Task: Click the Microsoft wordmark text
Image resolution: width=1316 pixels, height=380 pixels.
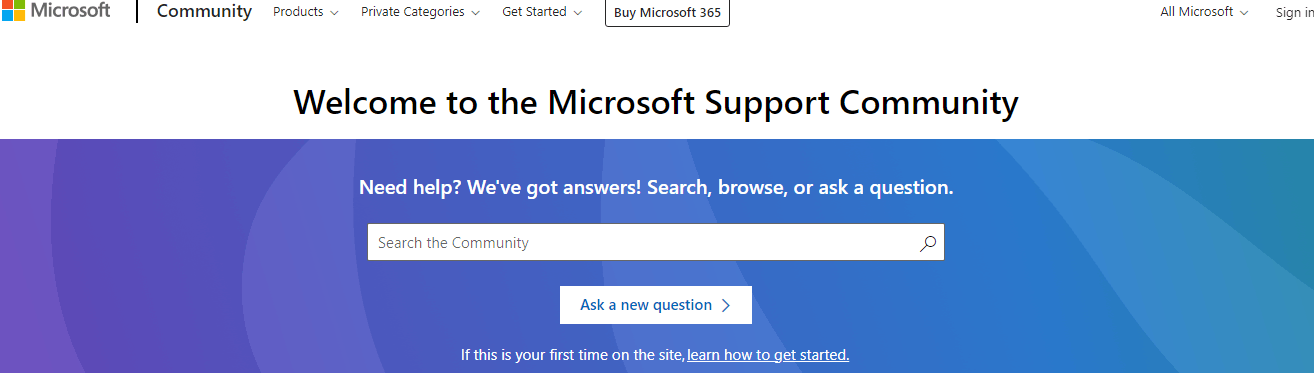Action: (x=71, y=10)
